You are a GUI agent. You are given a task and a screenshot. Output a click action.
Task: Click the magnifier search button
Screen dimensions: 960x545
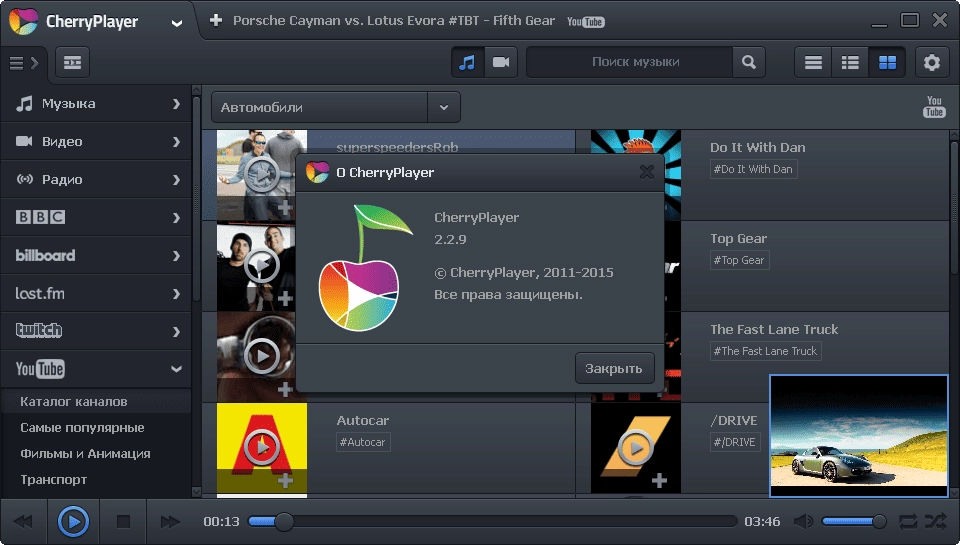(749, 62)
